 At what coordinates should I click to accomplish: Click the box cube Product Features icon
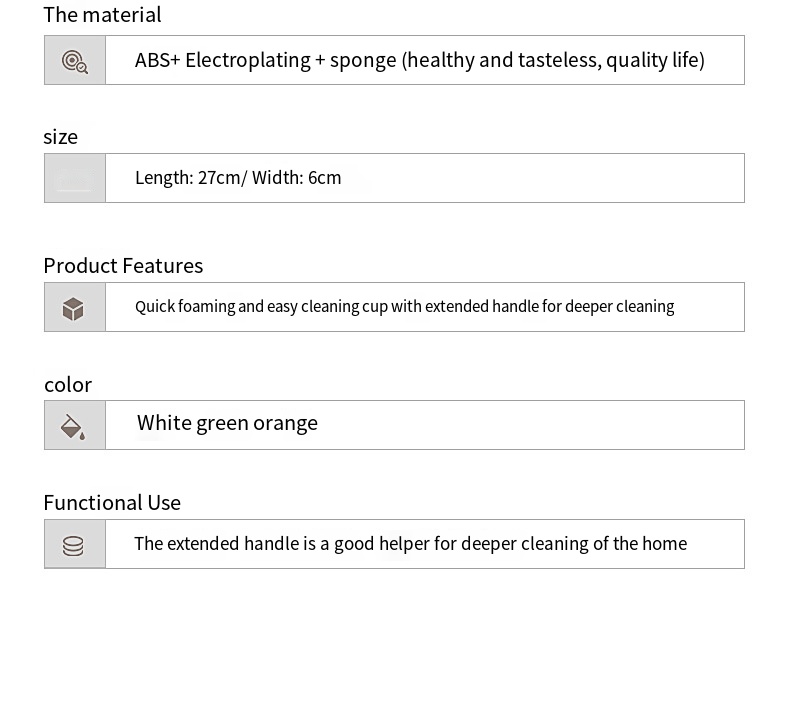click(x=74, y=308)
